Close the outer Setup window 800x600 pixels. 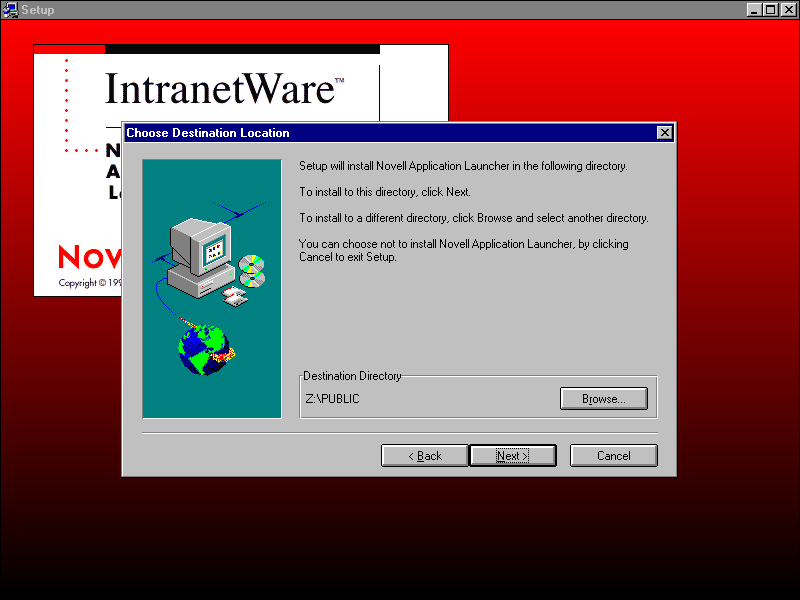[x=788, y=10]
